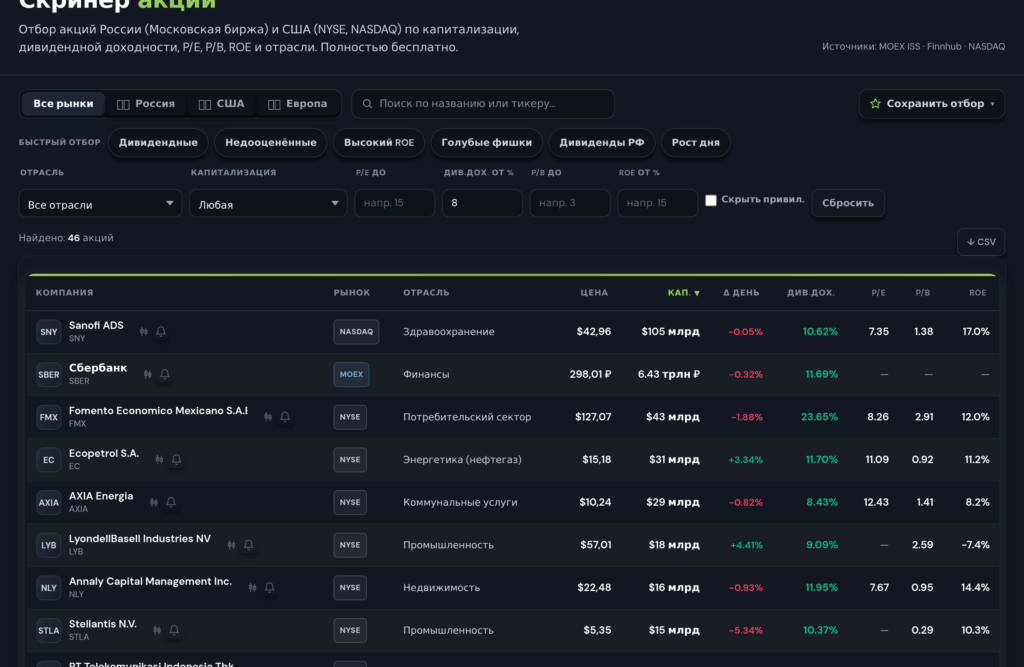Click the bell icon for LyondellBasell Industries NV
This screenshot has width=1024, height=667.
[x=249, y=545]
